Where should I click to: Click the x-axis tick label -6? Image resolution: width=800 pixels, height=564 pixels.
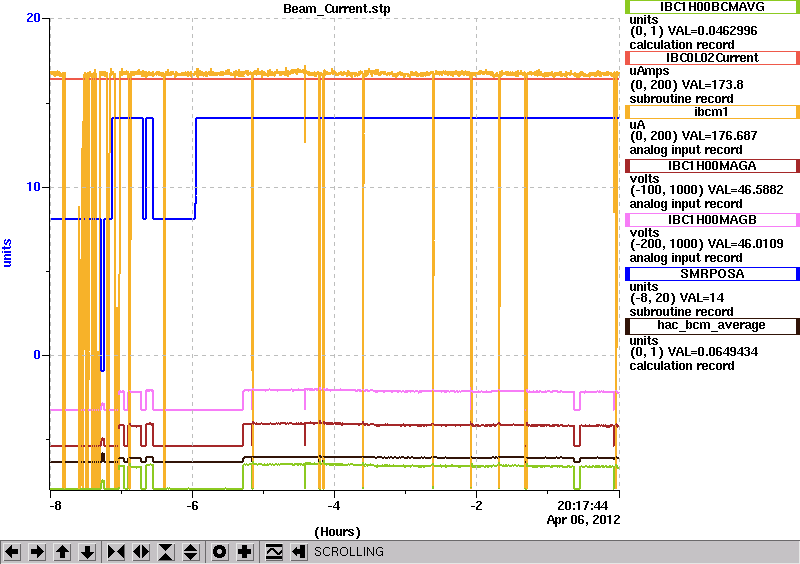192,506
